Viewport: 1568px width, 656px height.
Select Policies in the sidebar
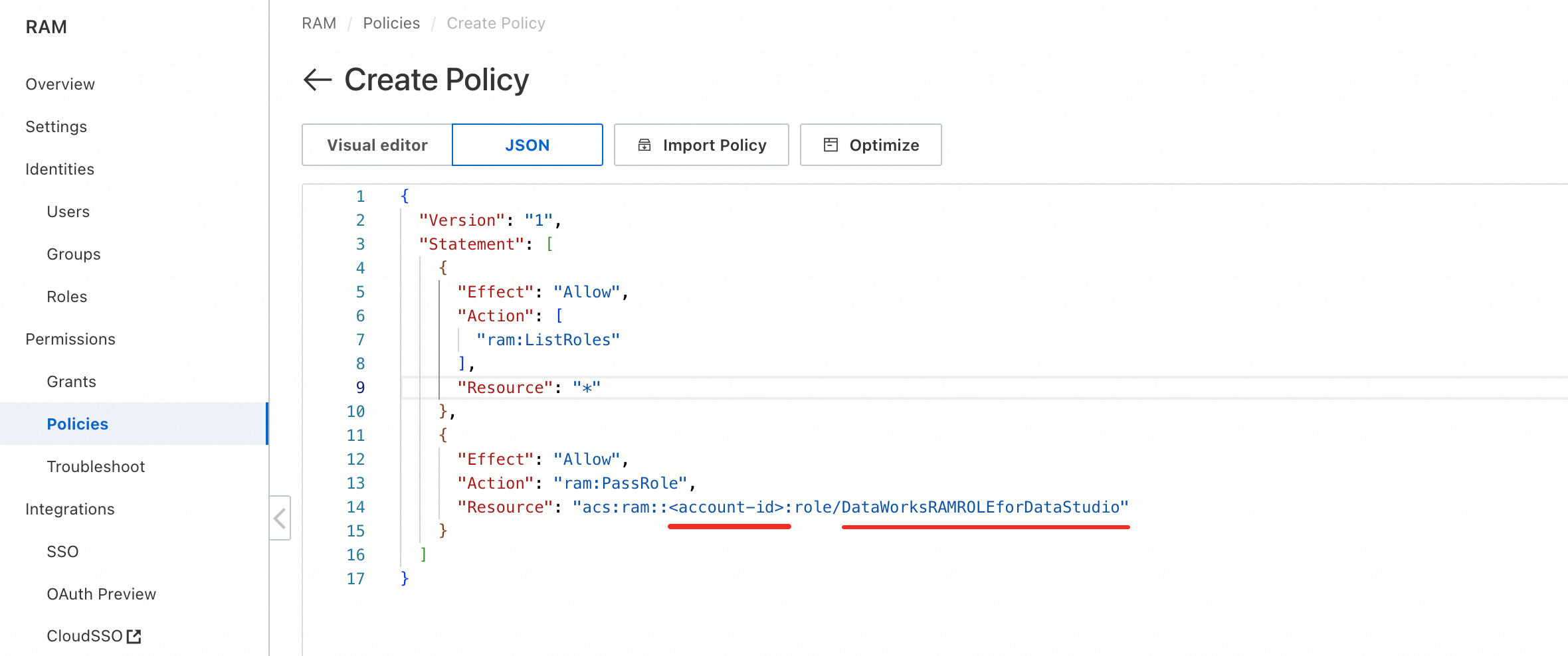click(x=134, y=424)
